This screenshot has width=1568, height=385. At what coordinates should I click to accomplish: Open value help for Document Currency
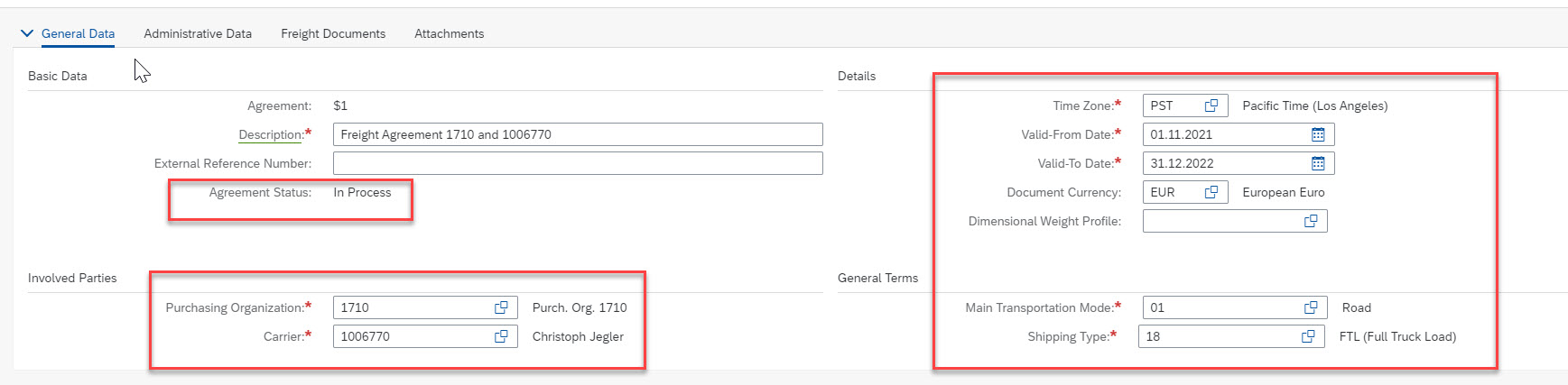(1211, 192)
